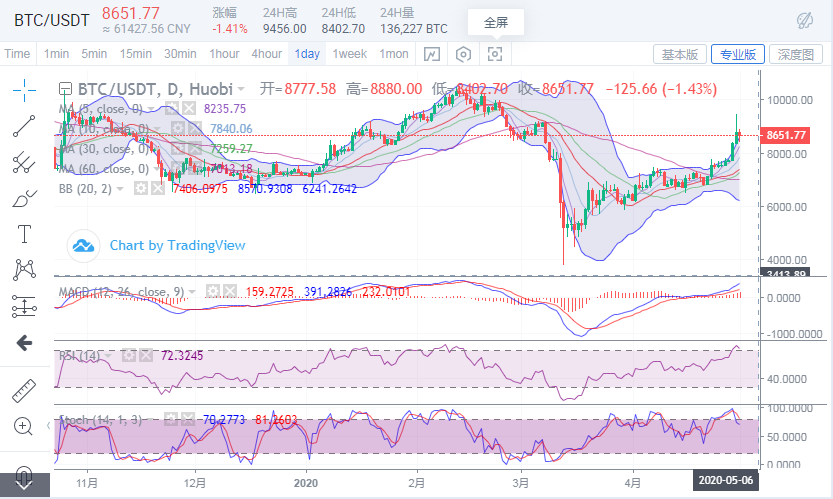The width and height of the screenshot is (833, 499).
Task: Collapse the panel using small left chevron near Stoch pane
Action: point(49,425)
